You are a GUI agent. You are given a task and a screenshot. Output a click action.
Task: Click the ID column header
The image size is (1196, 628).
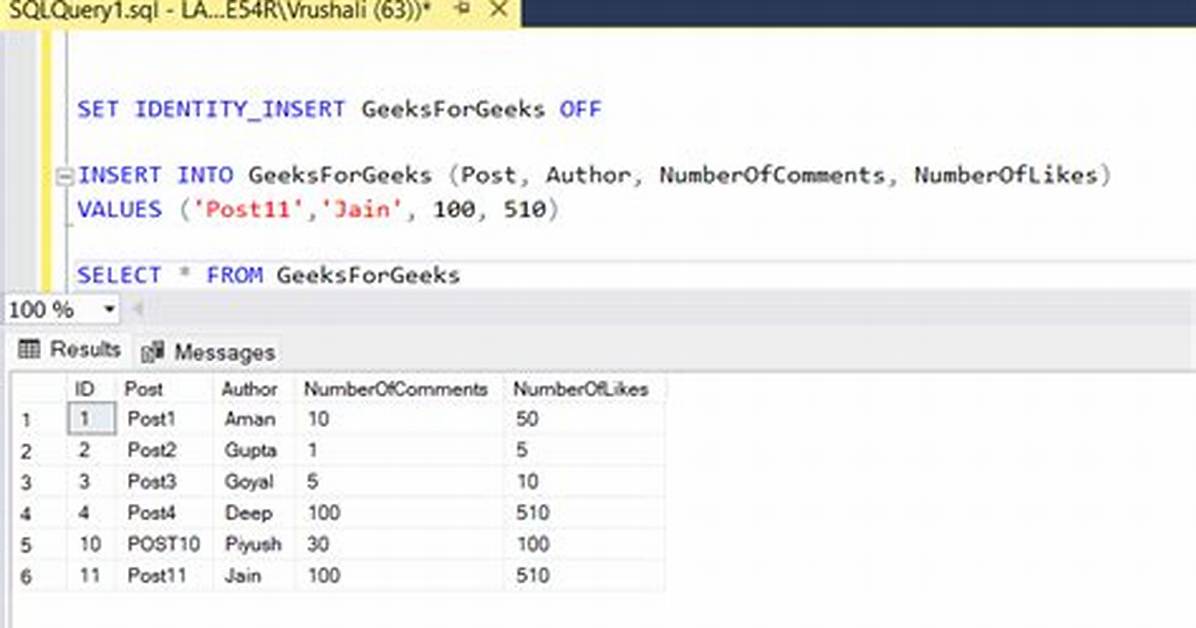coord(91,389)
